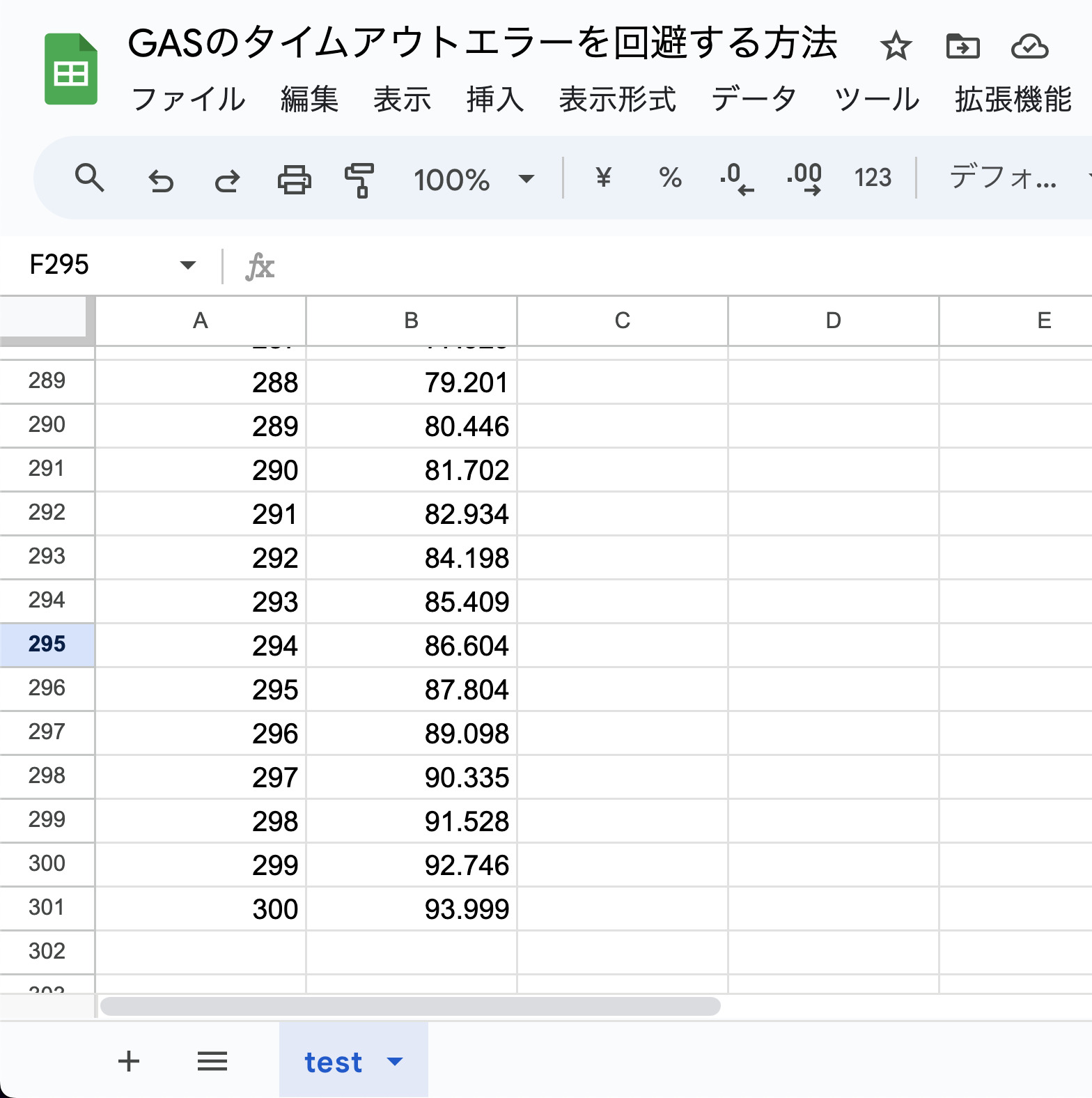The width and height of the screenshot is (1092, 1098).
Task: Click the fx formula icon
Action: (x=260, y=266)
